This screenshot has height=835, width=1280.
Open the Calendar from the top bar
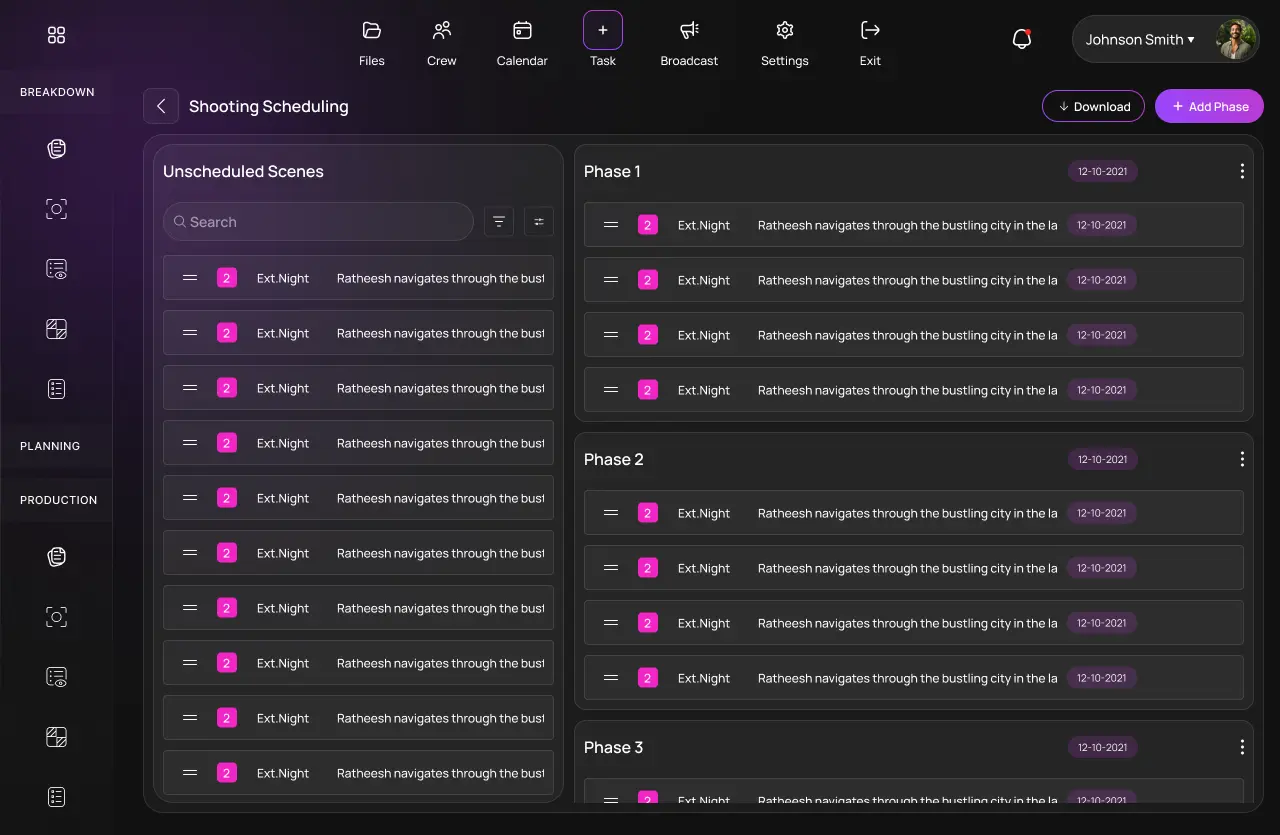521,40
